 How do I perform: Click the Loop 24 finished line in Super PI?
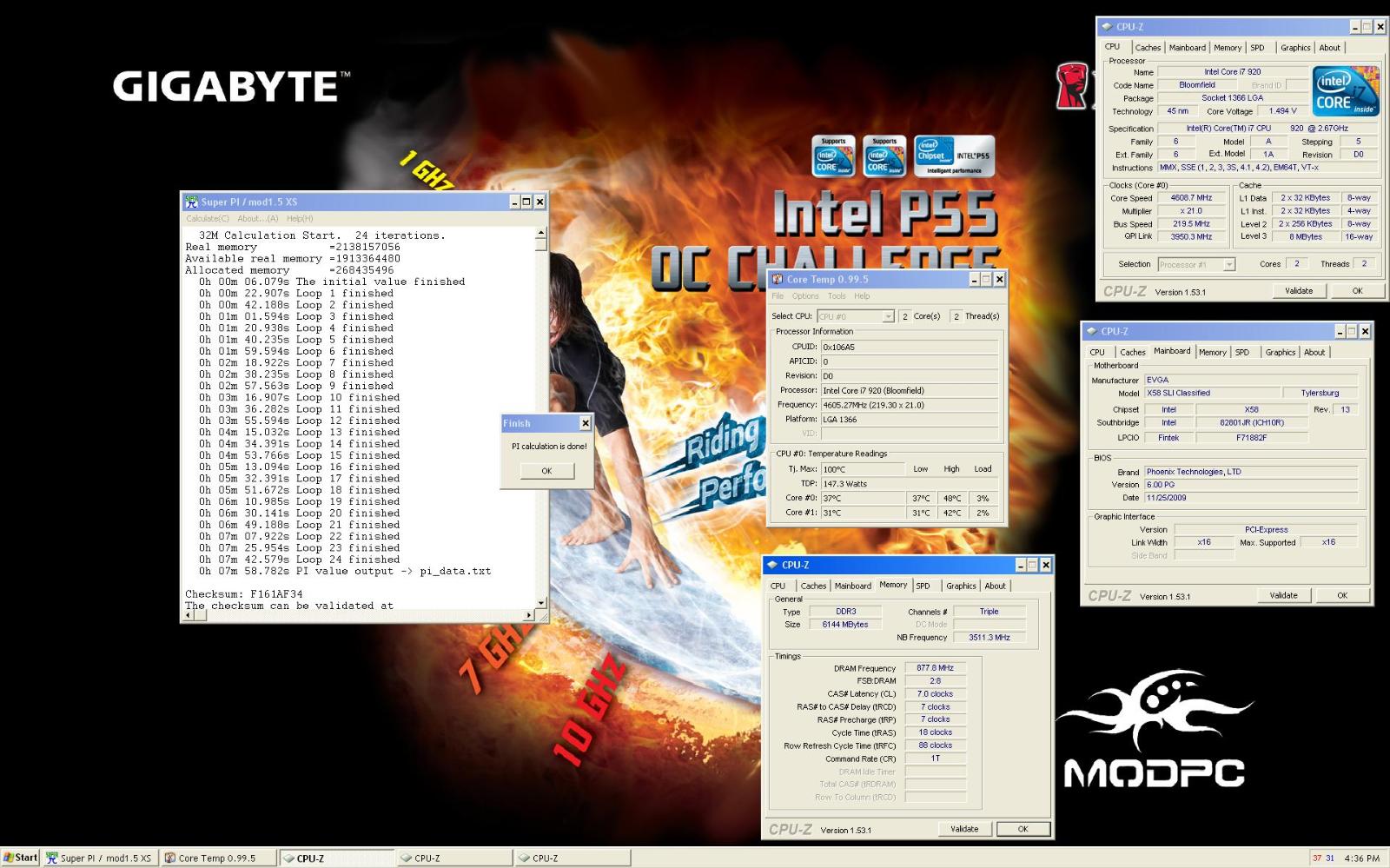(300, 560)
